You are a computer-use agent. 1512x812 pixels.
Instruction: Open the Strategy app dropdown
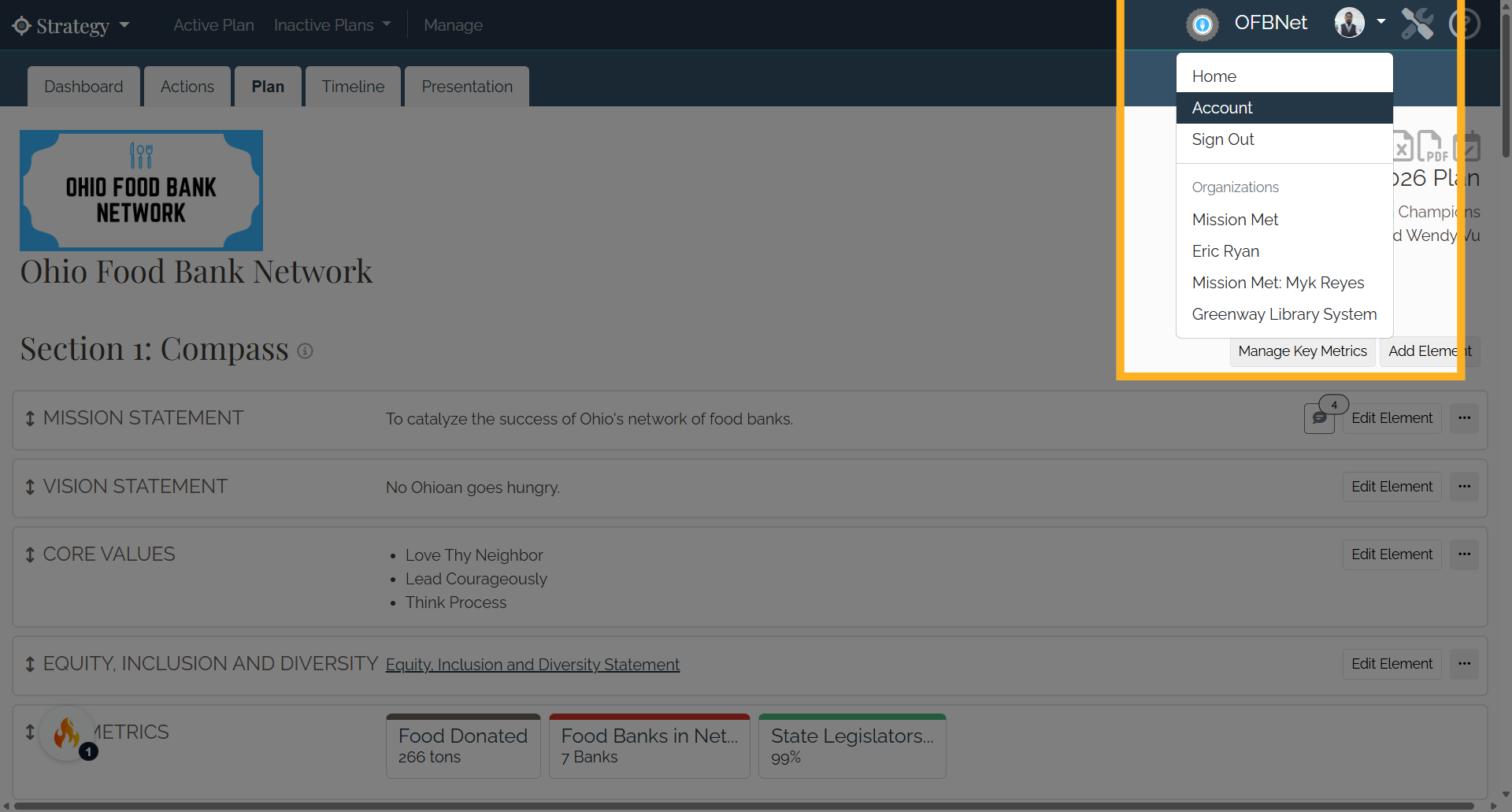coord(71,25)
